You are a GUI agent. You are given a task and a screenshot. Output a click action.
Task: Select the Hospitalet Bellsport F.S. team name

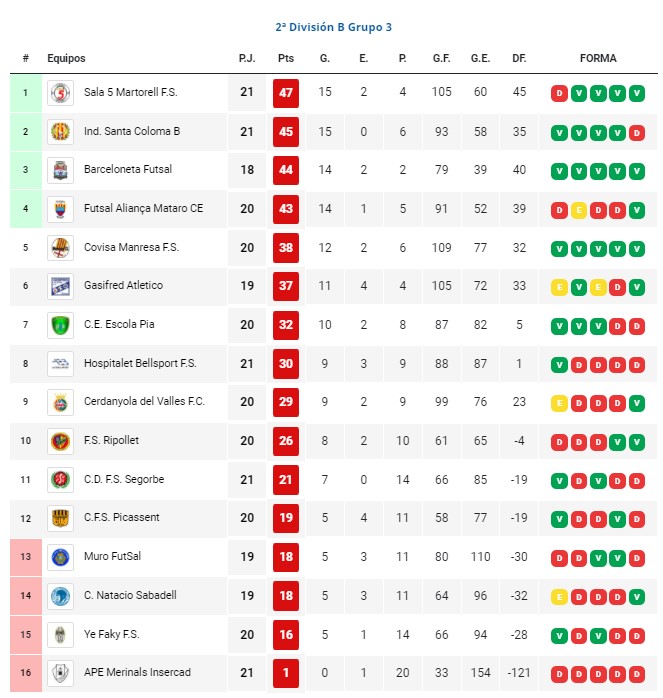[x=140, y=363]
